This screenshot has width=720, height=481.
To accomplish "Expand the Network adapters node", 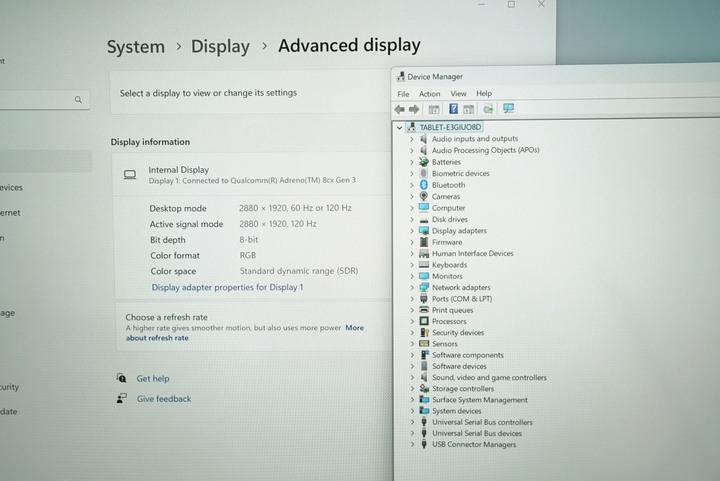I will click(x=411, y=288).
